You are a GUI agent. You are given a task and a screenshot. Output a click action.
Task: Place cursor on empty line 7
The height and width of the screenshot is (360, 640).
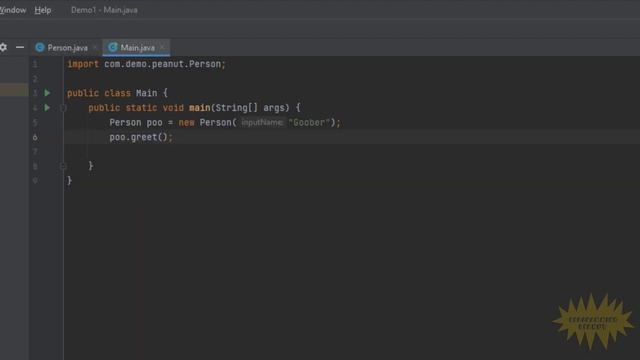[x=351, y=152]
